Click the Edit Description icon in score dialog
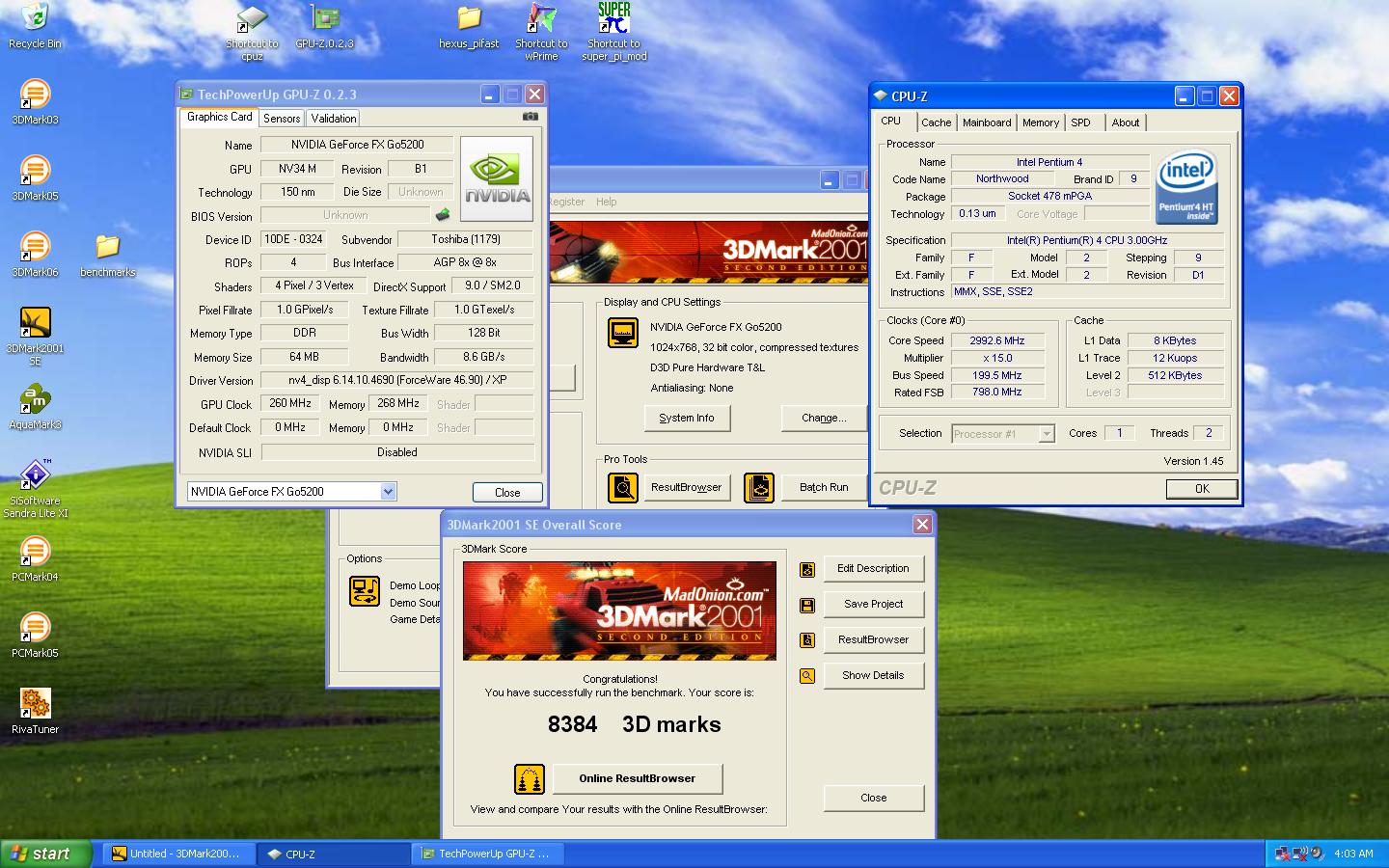The height and width of the screenshot is (868, 1389). pyautogui.click(x=807, y=570)
